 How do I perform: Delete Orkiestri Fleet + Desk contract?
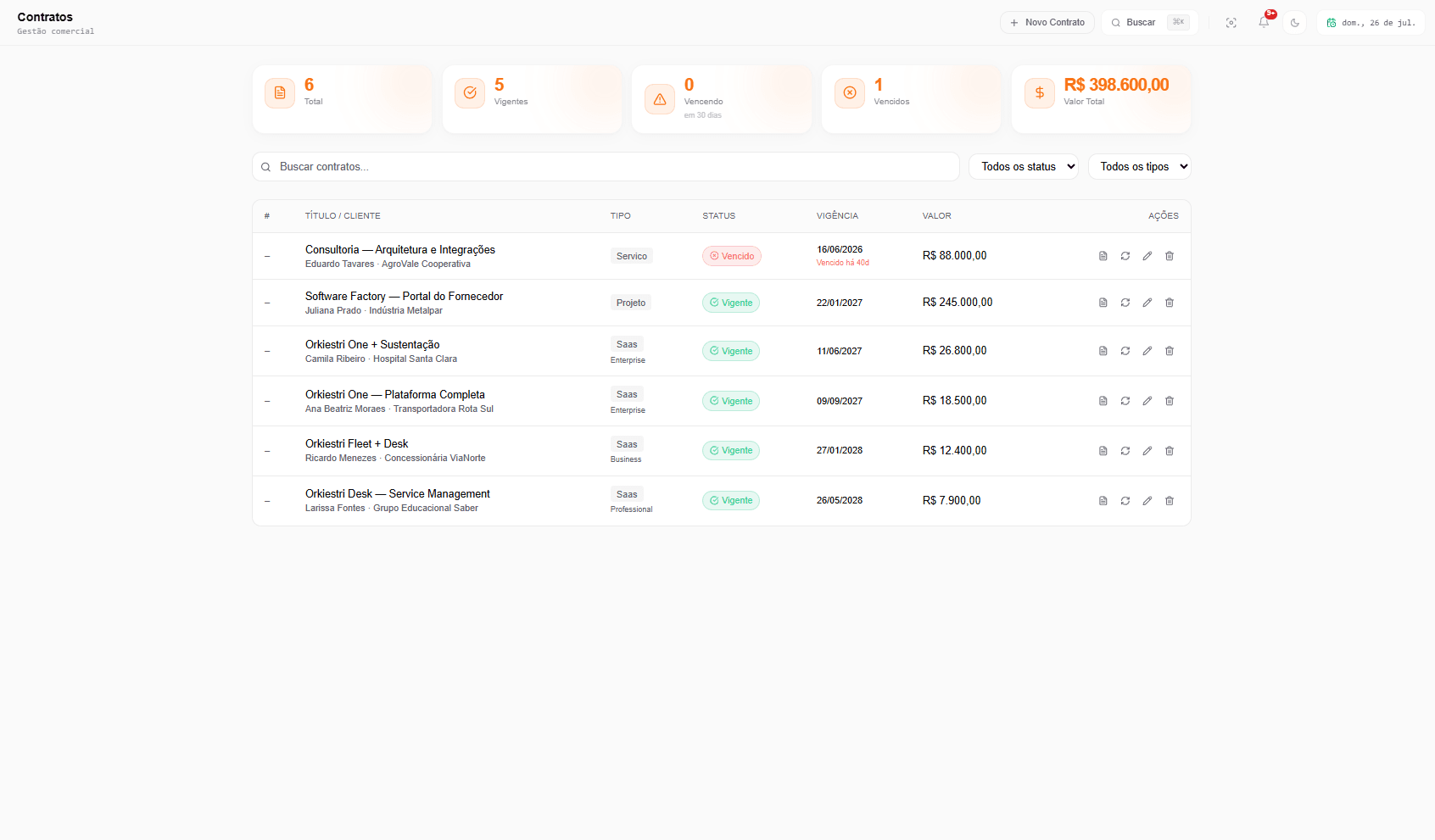pos(1169,451)
